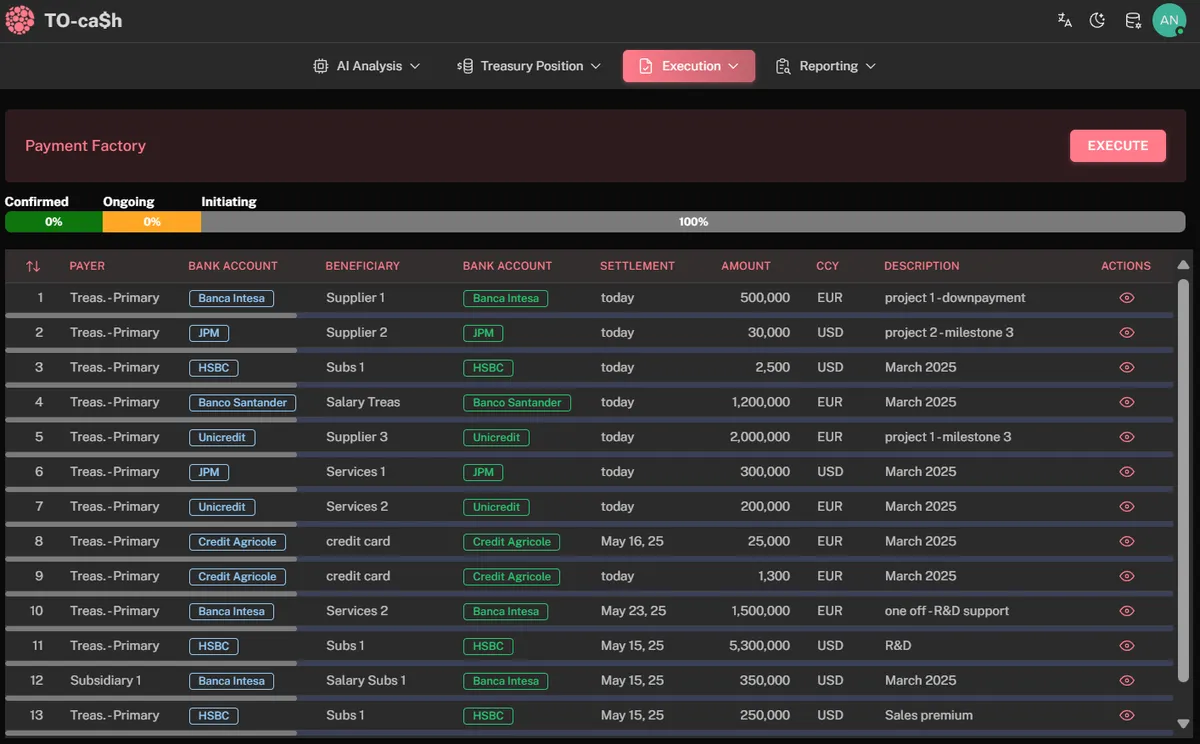Expand the Reporting dropdown
The width and height of the screenshot is (1200, 744).
click(826, 66)
